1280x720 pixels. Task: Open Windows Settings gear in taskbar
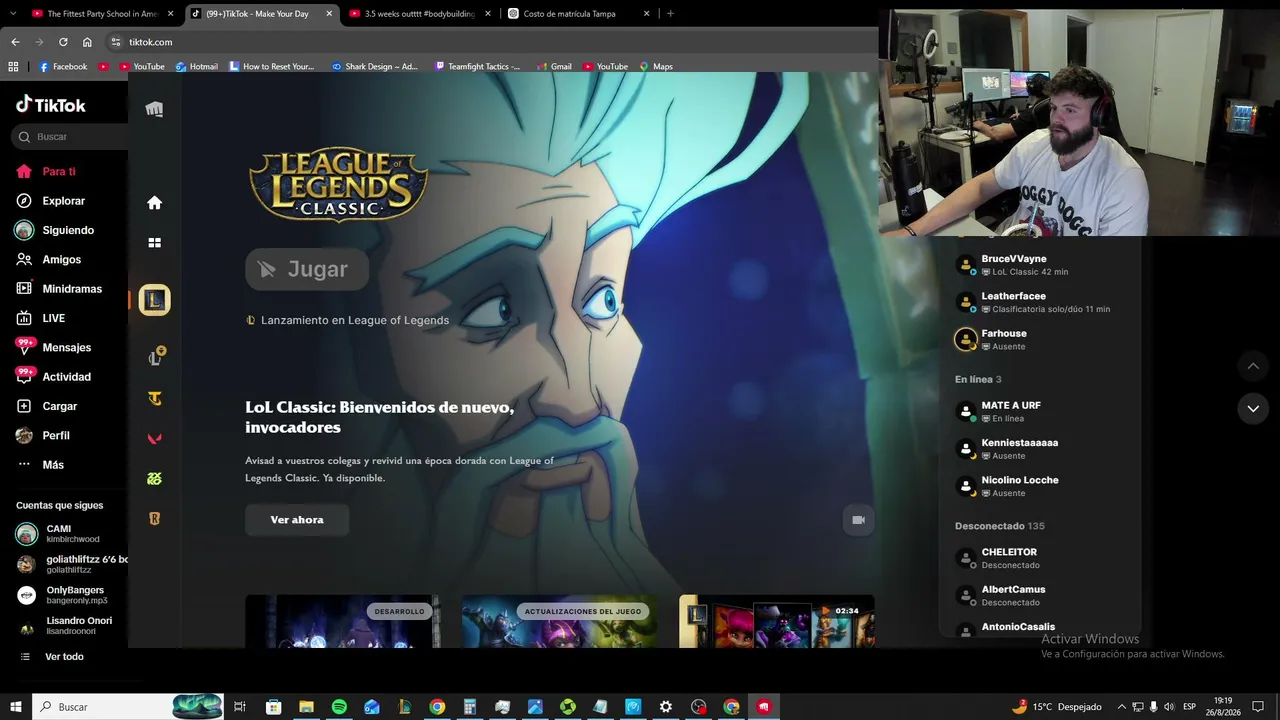[x=666, y=707]
